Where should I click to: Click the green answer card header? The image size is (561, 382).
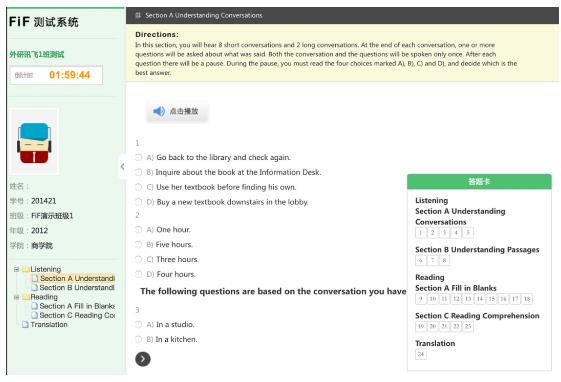(x=479, y=182)
